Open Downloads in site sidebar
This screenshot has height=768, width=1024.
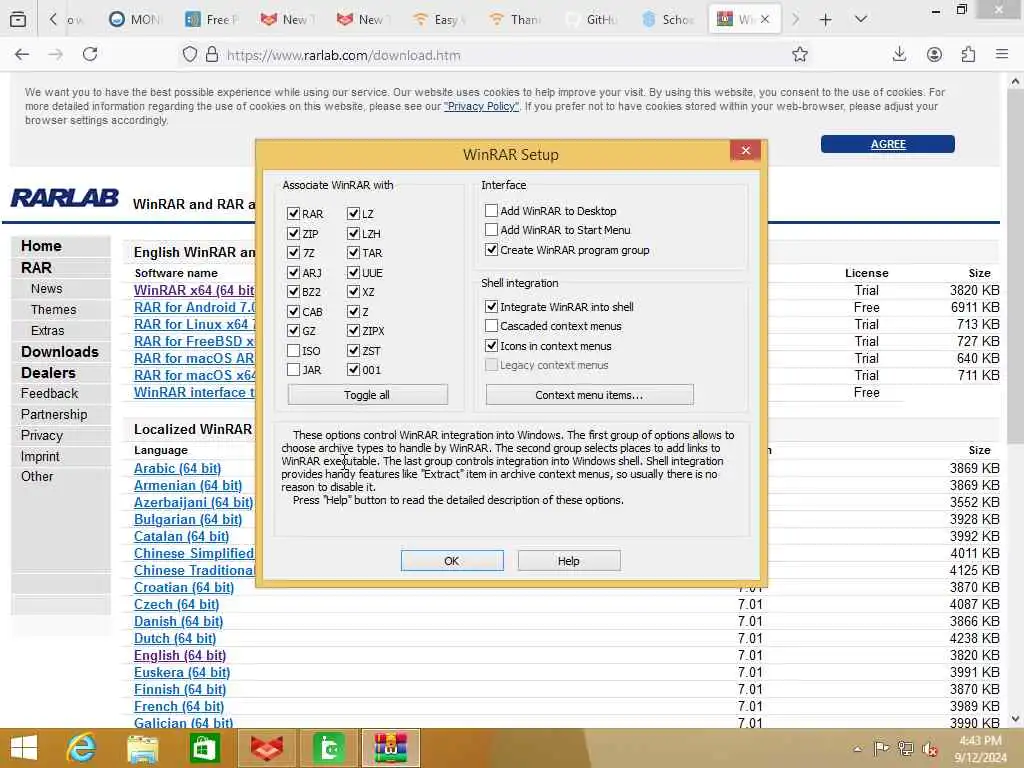point(59,351)
